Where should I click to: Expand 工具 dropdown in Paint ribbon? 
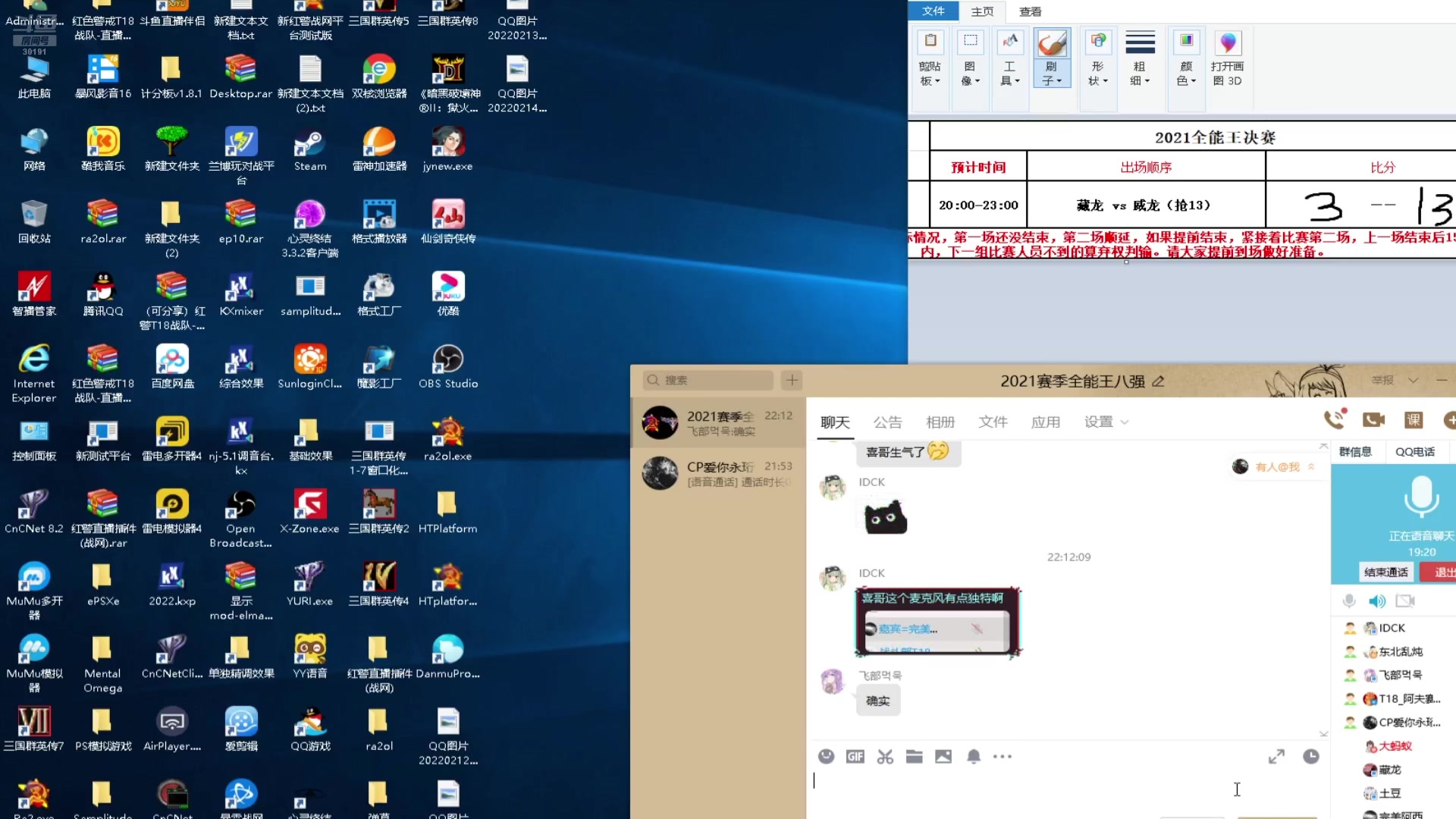coord(1009,74)
